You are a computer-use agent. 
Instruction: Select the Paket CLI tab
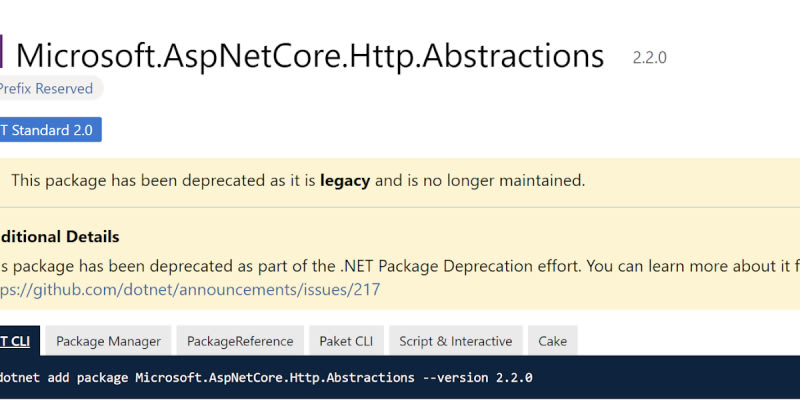pyautogui.click(x=345, y=341)
